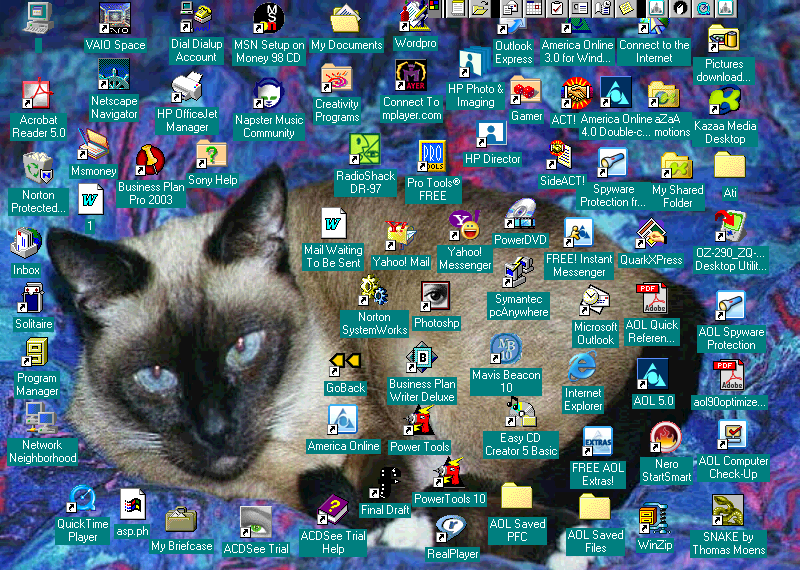Open Business Plan Pro 2003
800x570 pixels.
click(x=151, y=161)
